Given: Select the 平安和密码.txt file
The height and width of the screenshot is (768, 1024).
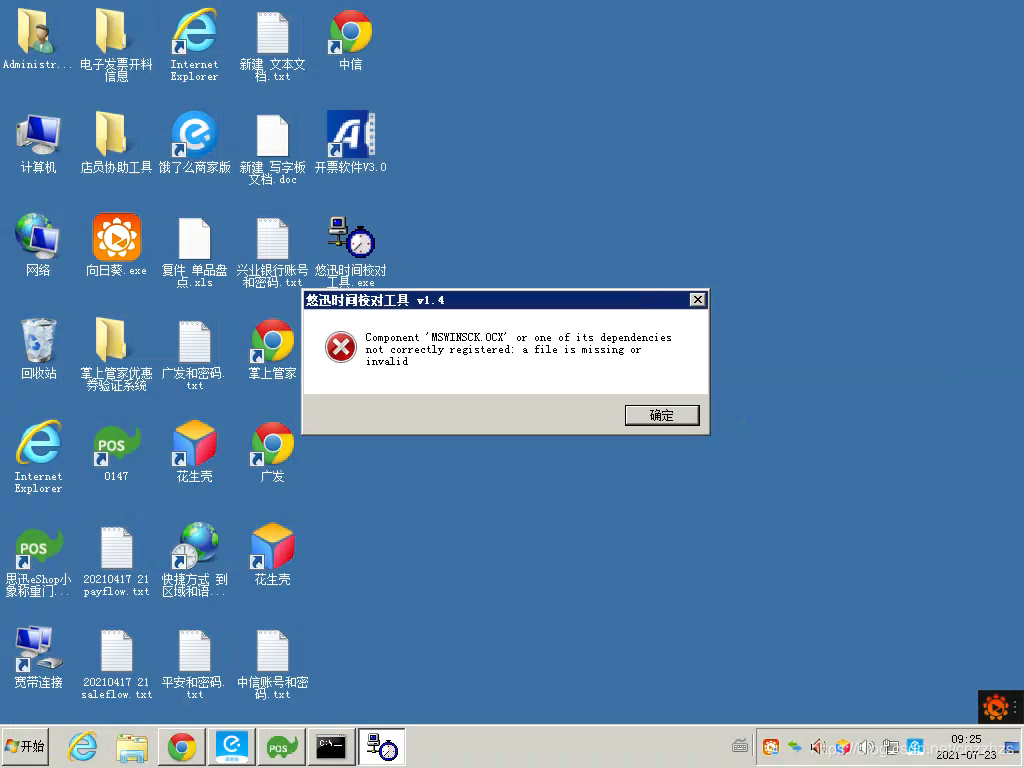Looking at the screenshot, I should [194, 665].
